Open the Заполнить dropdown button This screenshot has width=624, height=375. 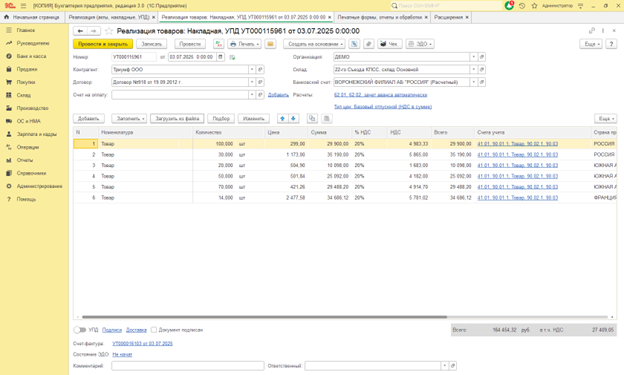click(129, 119)
